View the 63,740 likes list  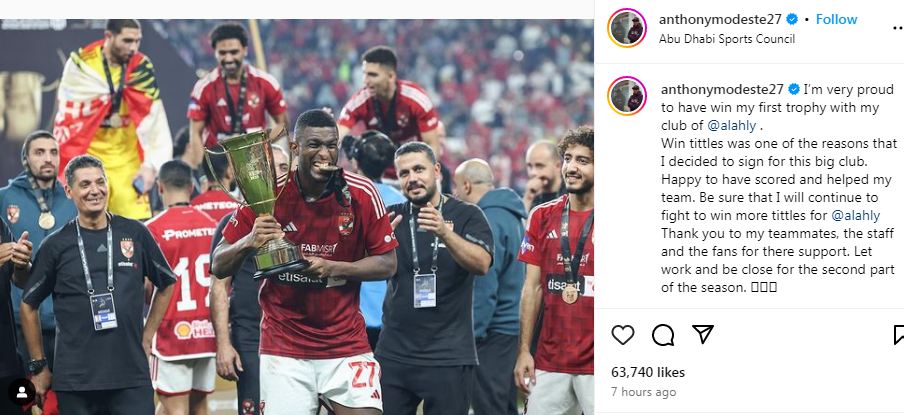(648, 372)
